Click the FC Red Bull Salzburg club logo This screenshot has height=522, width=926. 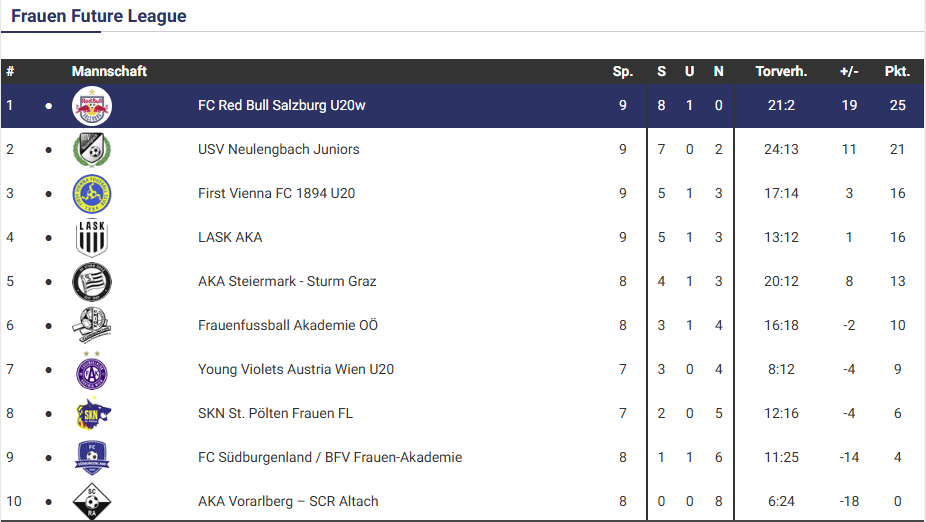coord(92,106)
